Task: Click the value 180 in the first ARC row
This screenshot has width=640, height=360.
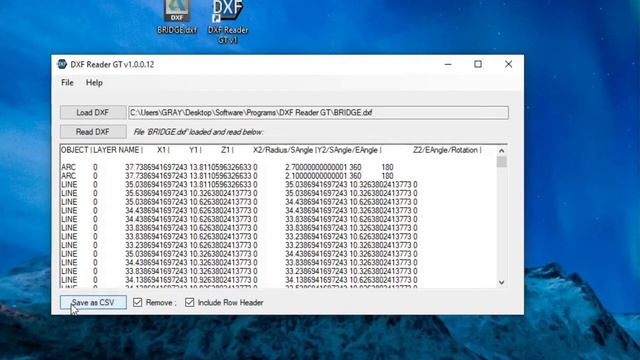Action: click(x=387, y=167)
